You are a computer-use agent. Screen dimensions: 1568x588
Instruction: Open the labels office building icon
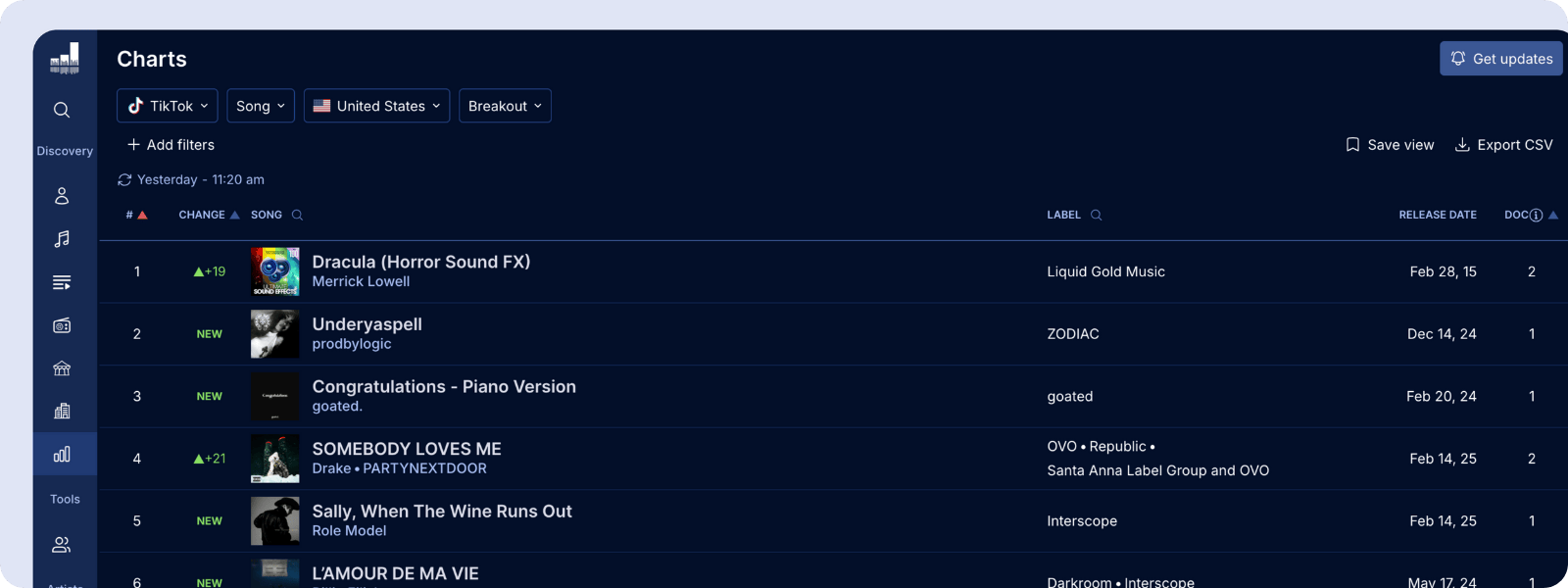(62, 412)
